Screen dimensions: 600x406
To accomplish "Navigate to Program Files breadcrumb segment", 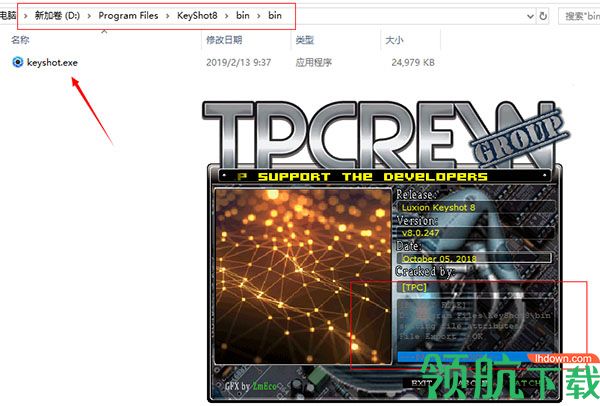I will pyautogui.click(x=128, y=16).
